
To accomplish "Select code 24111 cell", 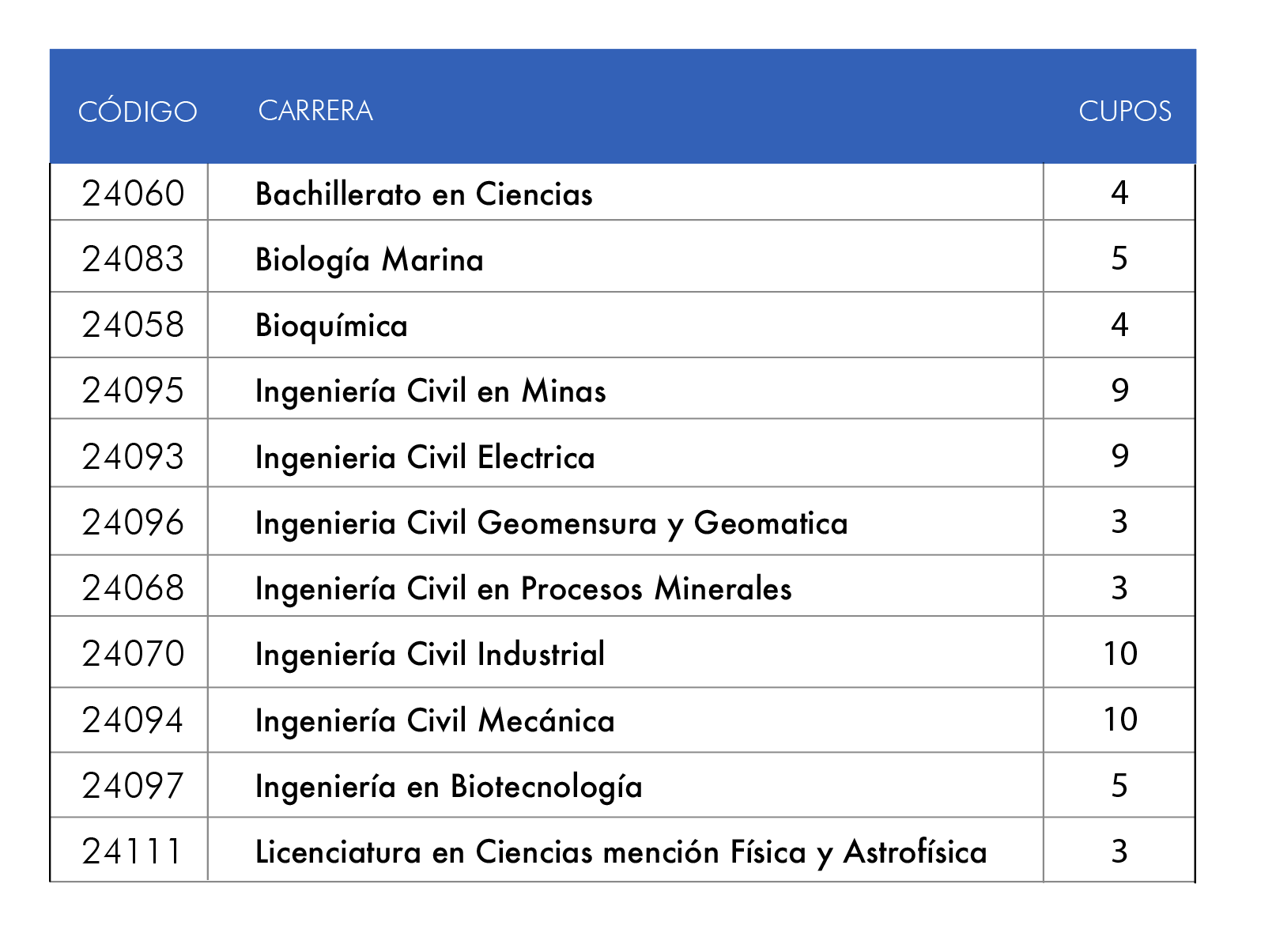I will (133, 852).
